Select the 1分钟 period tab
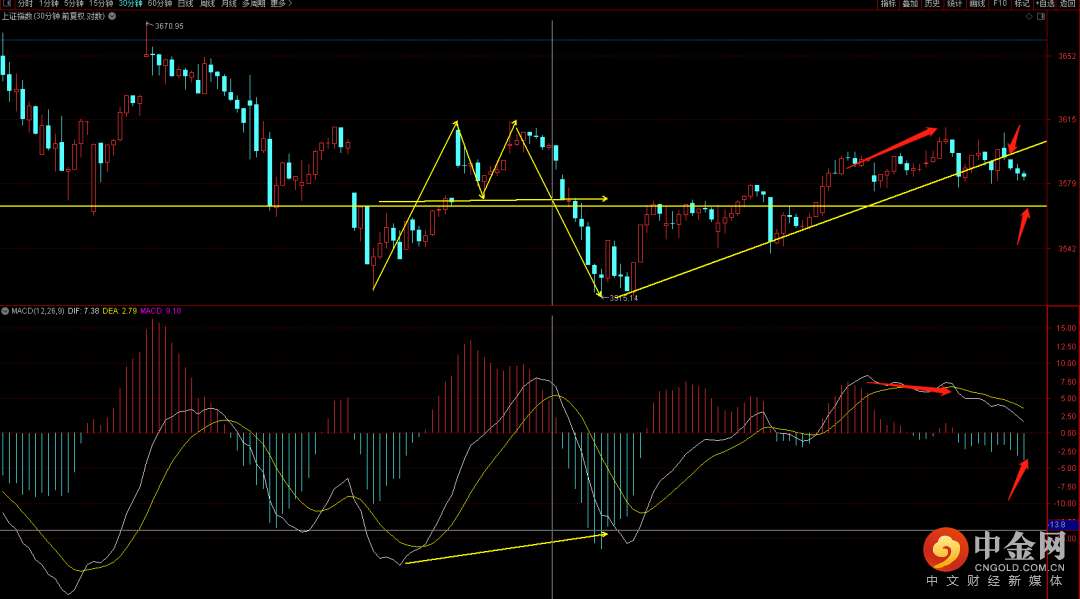This screenshot has height=599, width=1080. [50, 4]
